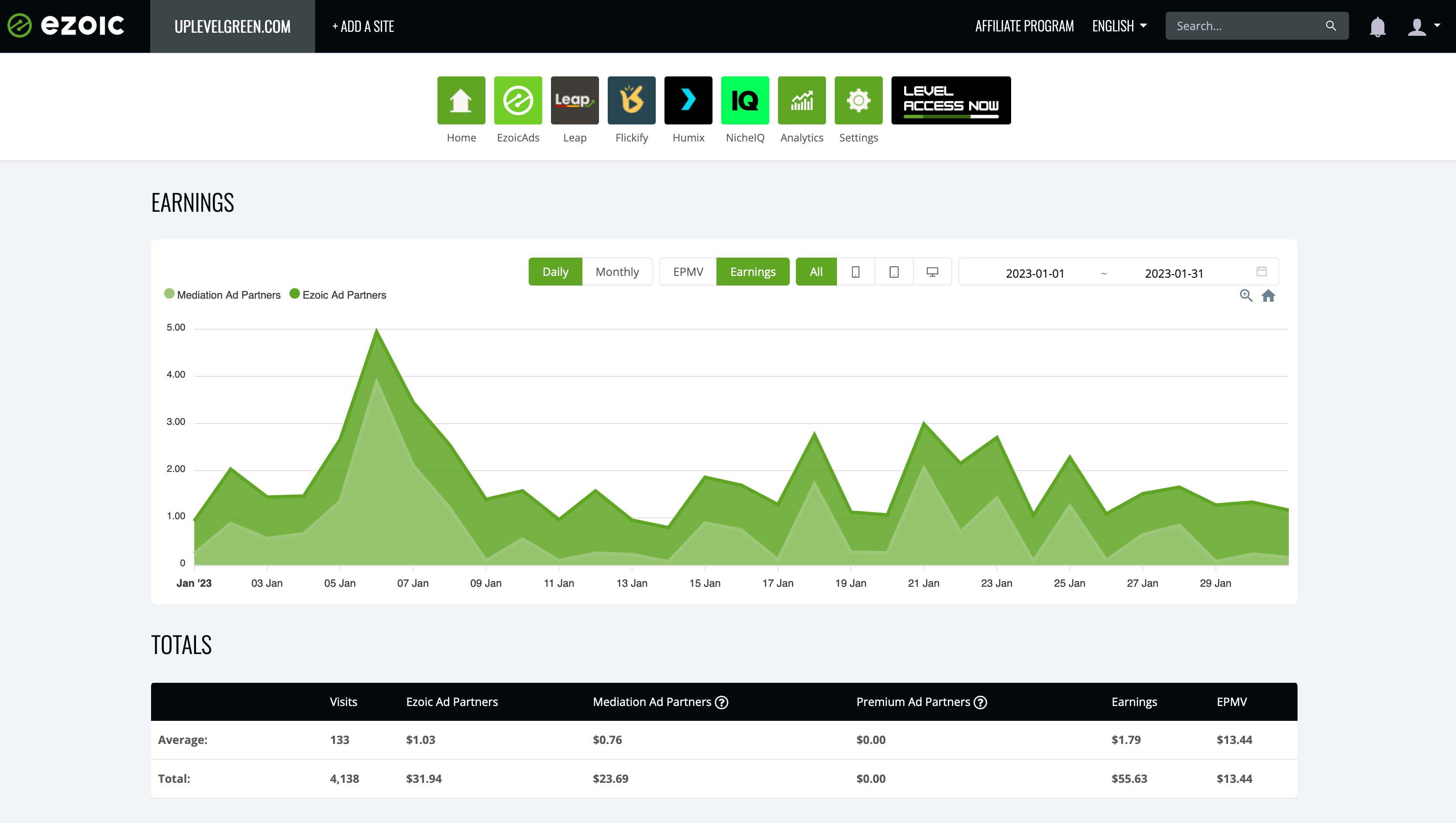The image size is (1456, 823).
Task: Click the Average row label
Action: coord(182,740)
